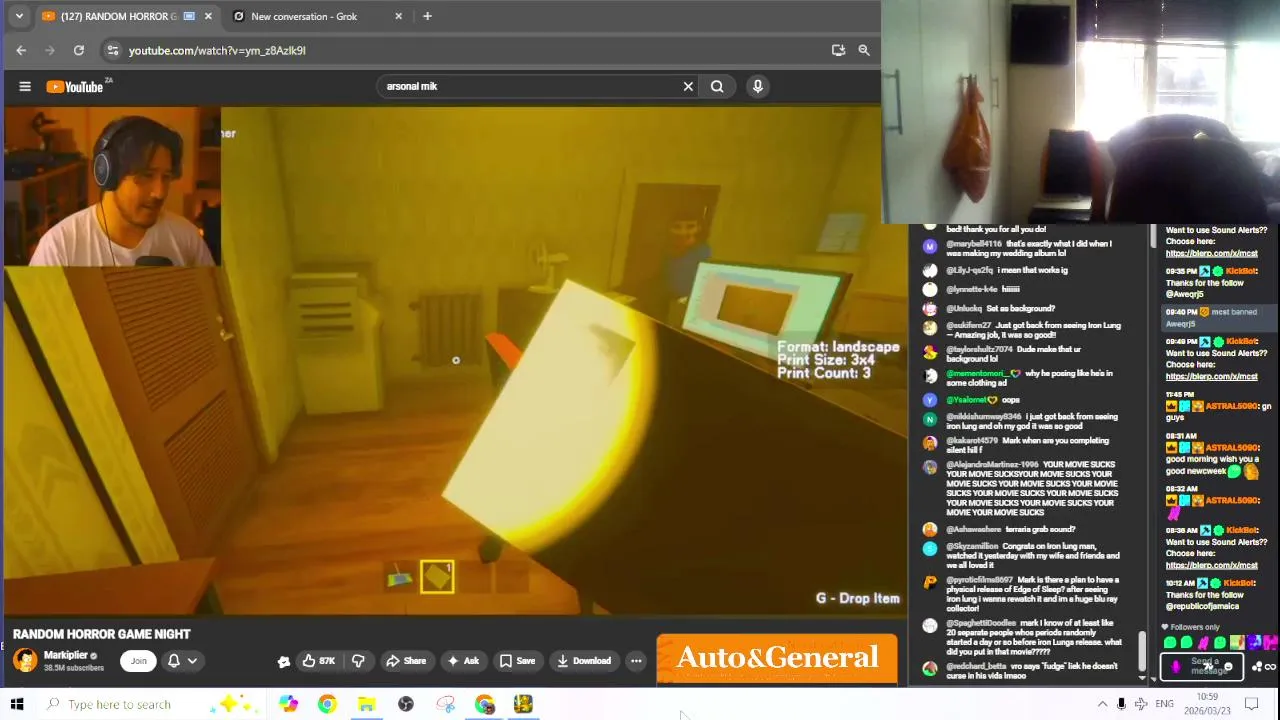This screenshot has height=720, width=1280.
Task: Open Markiplier channel avatar
Action: coord(25,660)
